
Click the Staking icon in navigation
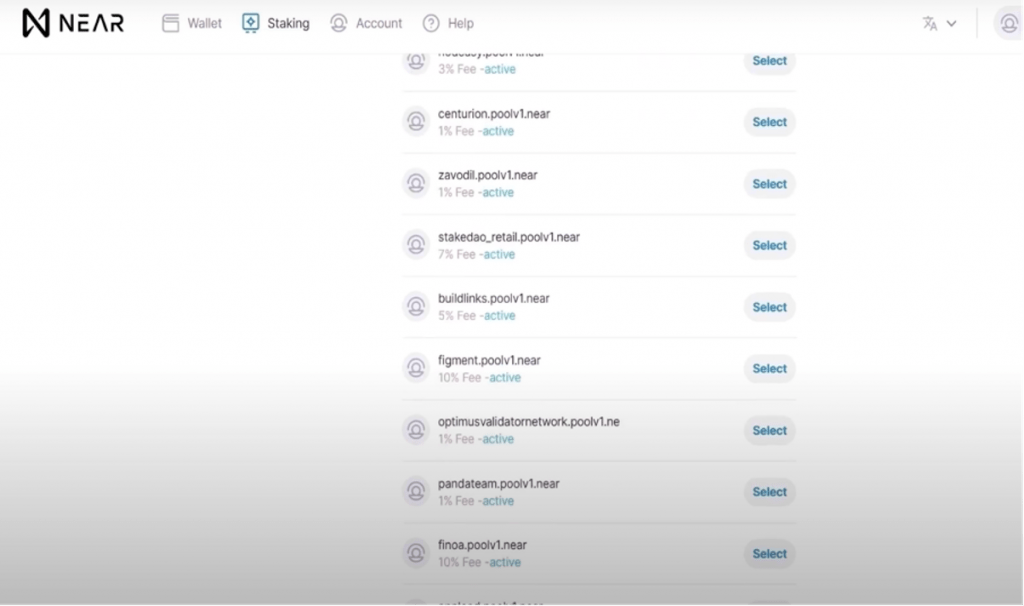point(251,23)
